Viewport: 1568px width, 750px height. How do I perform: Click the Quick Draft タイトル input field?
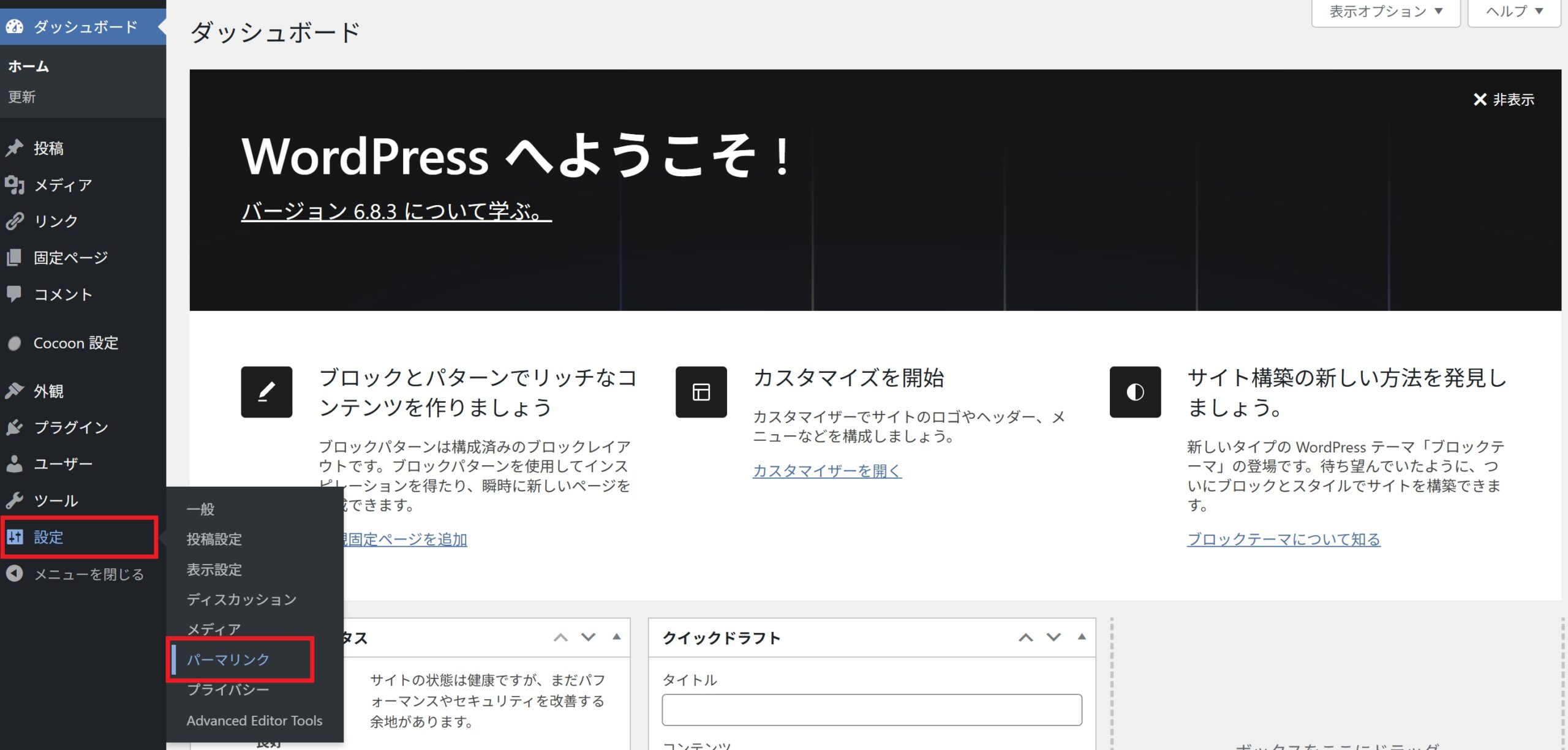point(872,710)
